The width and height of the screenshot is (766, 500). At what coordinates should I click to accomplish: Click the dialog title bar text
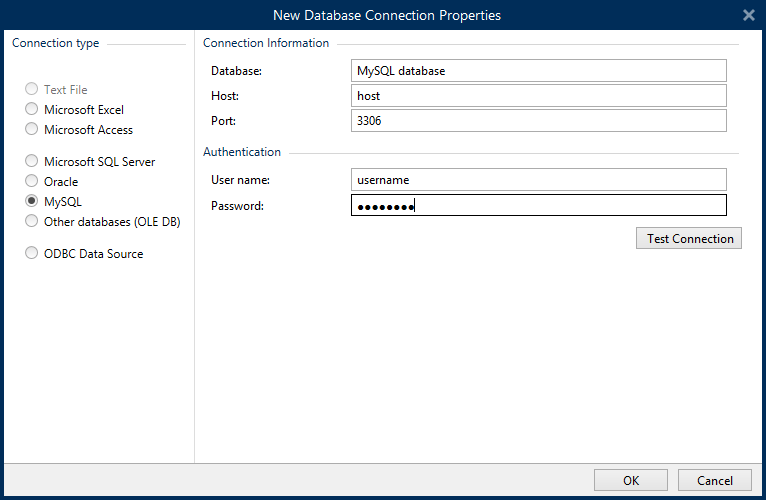[x=387, y=15]
